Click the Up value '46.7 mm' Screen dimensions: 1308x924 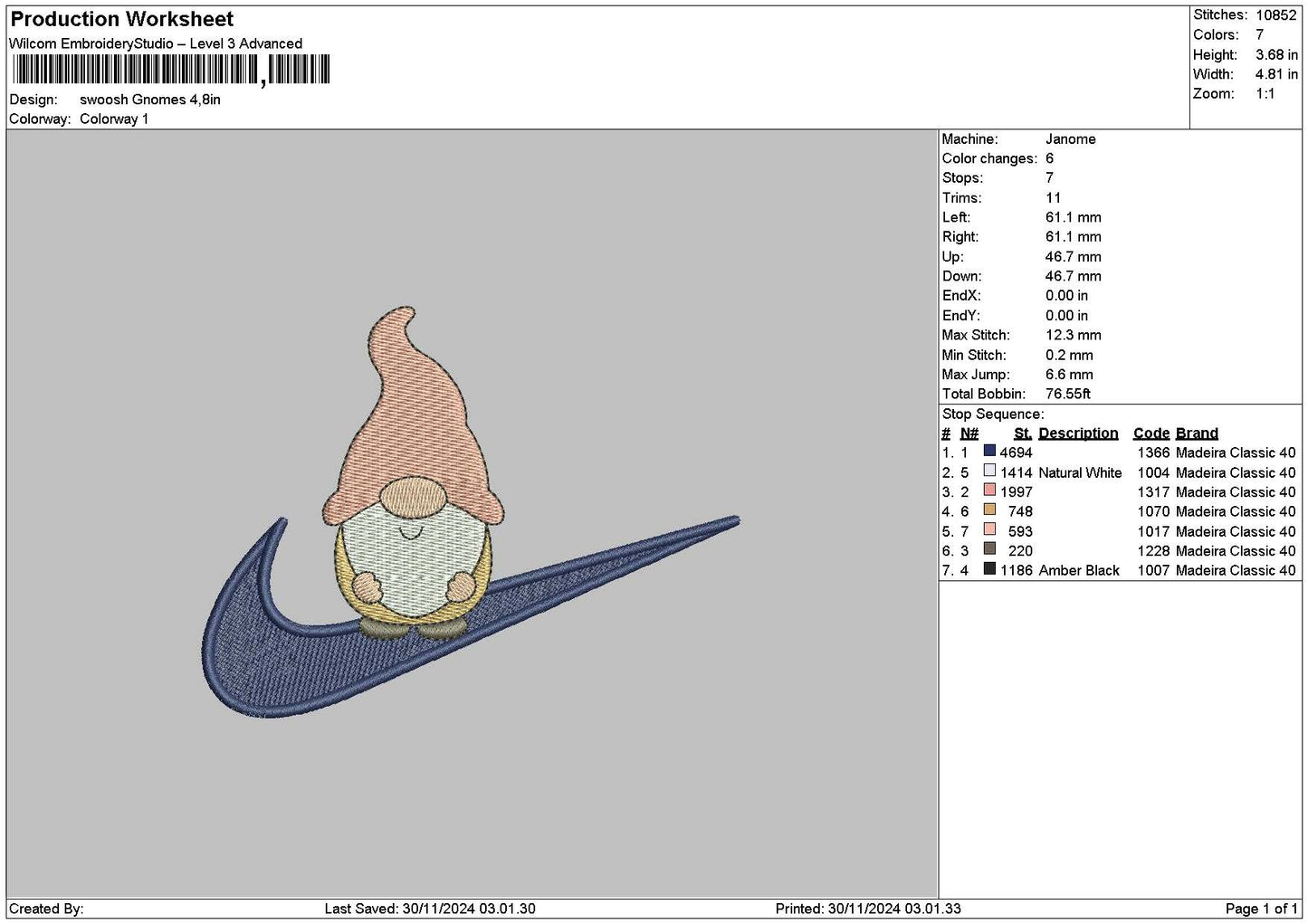tap(1074, 257)
